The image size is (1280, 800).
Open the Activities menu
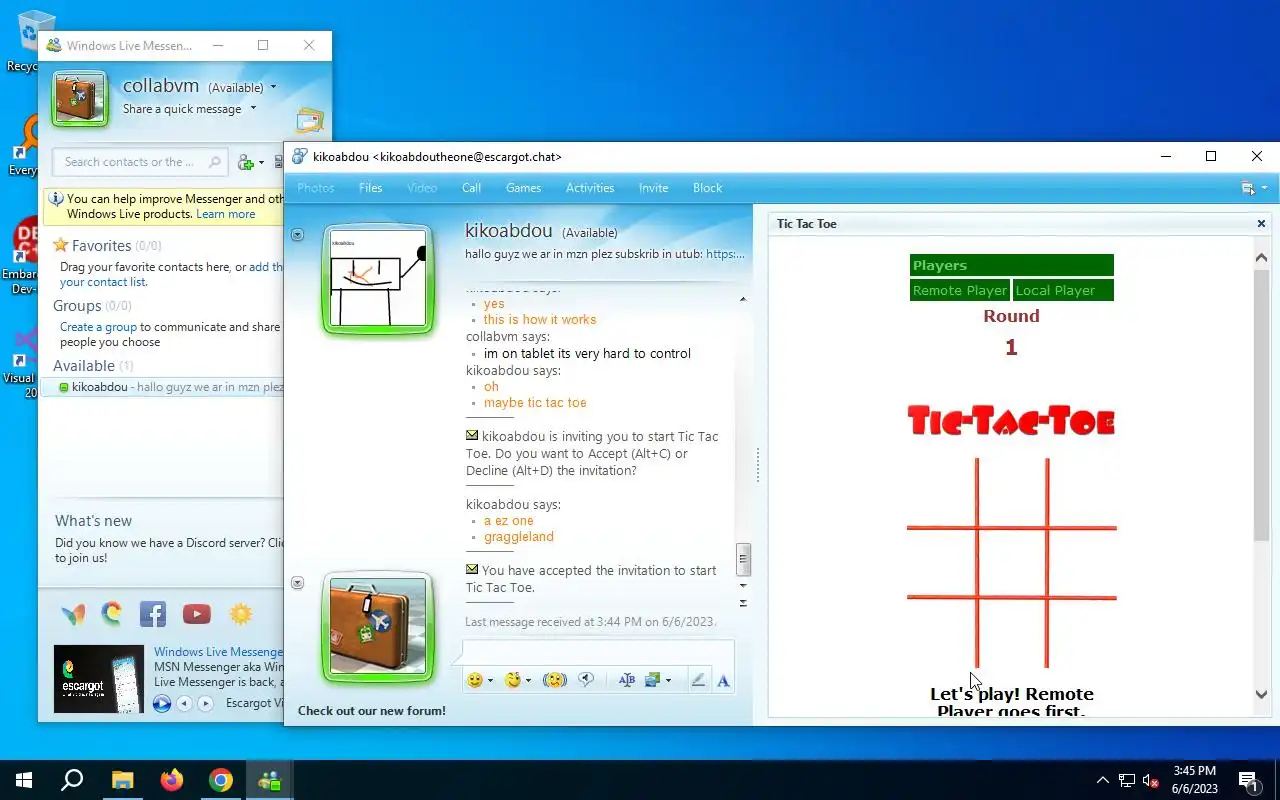[x=590, y=188]
